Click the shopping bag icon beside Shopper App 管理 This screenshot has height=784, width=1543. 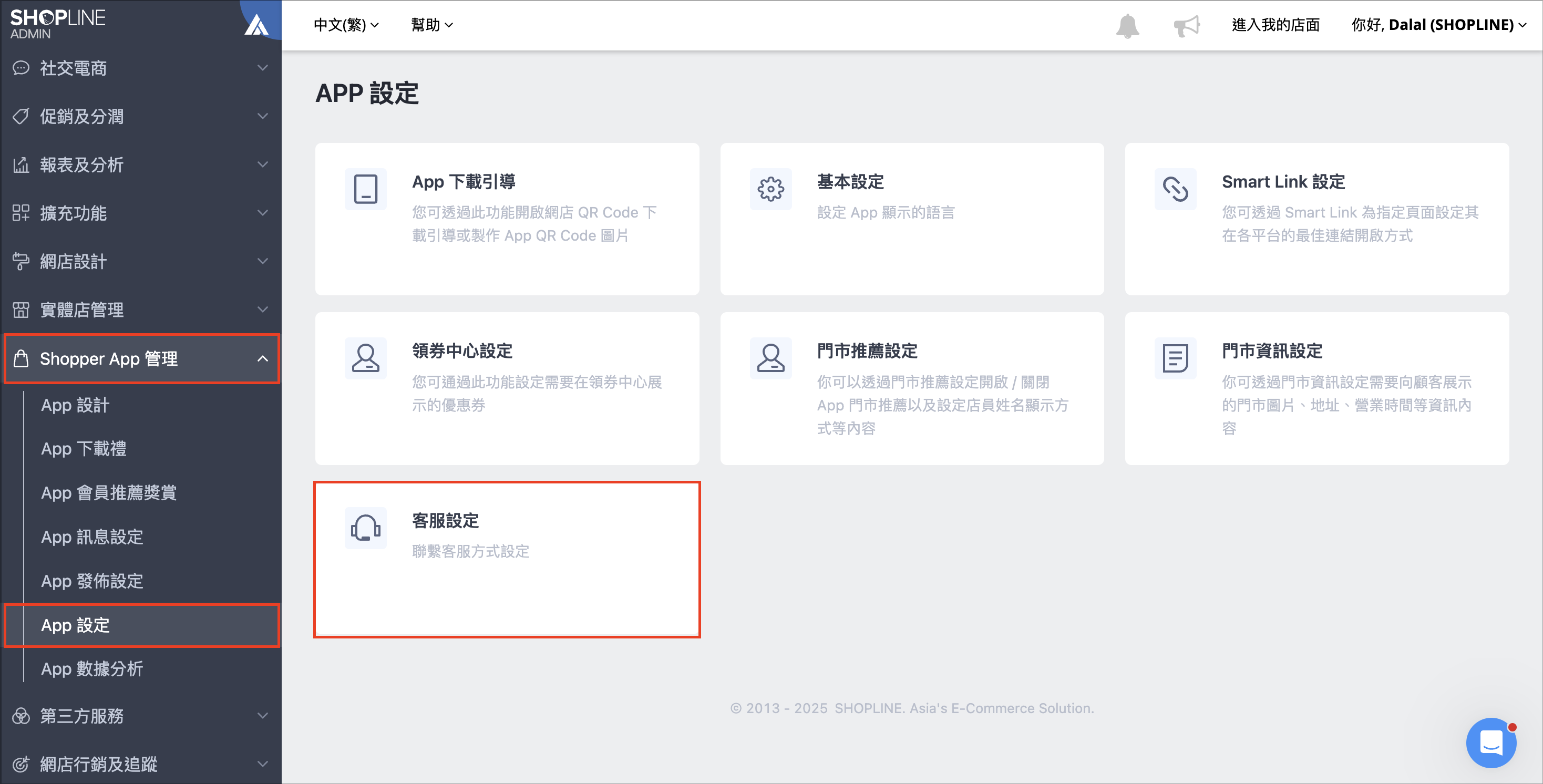(21, 358)
